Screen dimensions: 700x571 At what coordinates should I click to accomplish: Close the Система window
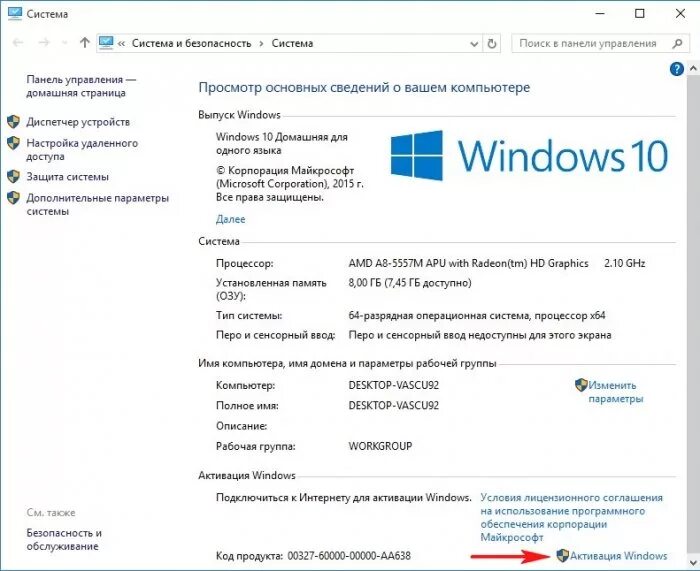tap(680, 13)
